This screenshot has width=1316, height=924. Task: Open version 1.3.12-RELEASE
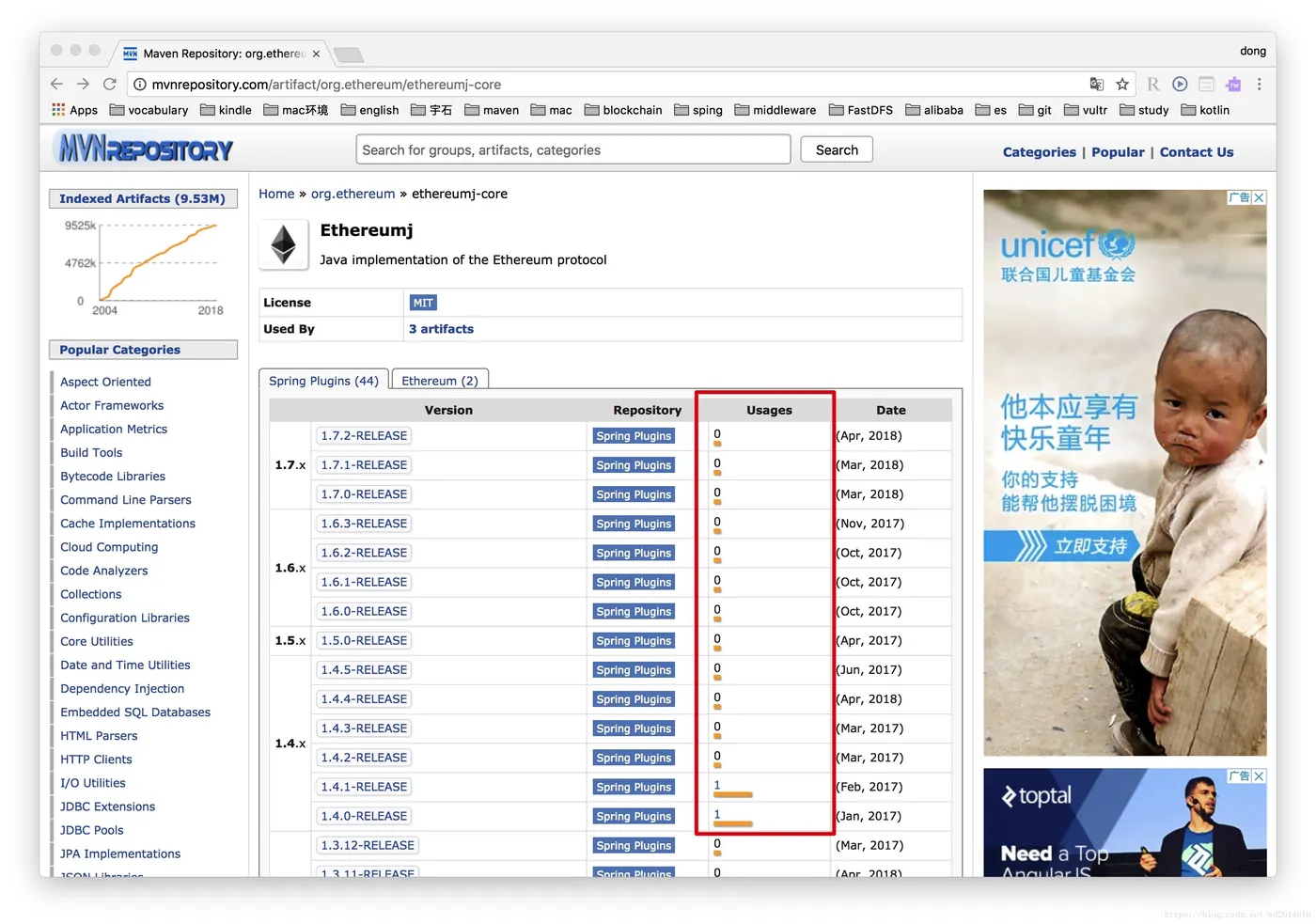pyautogui.click(x=368, y=845)
